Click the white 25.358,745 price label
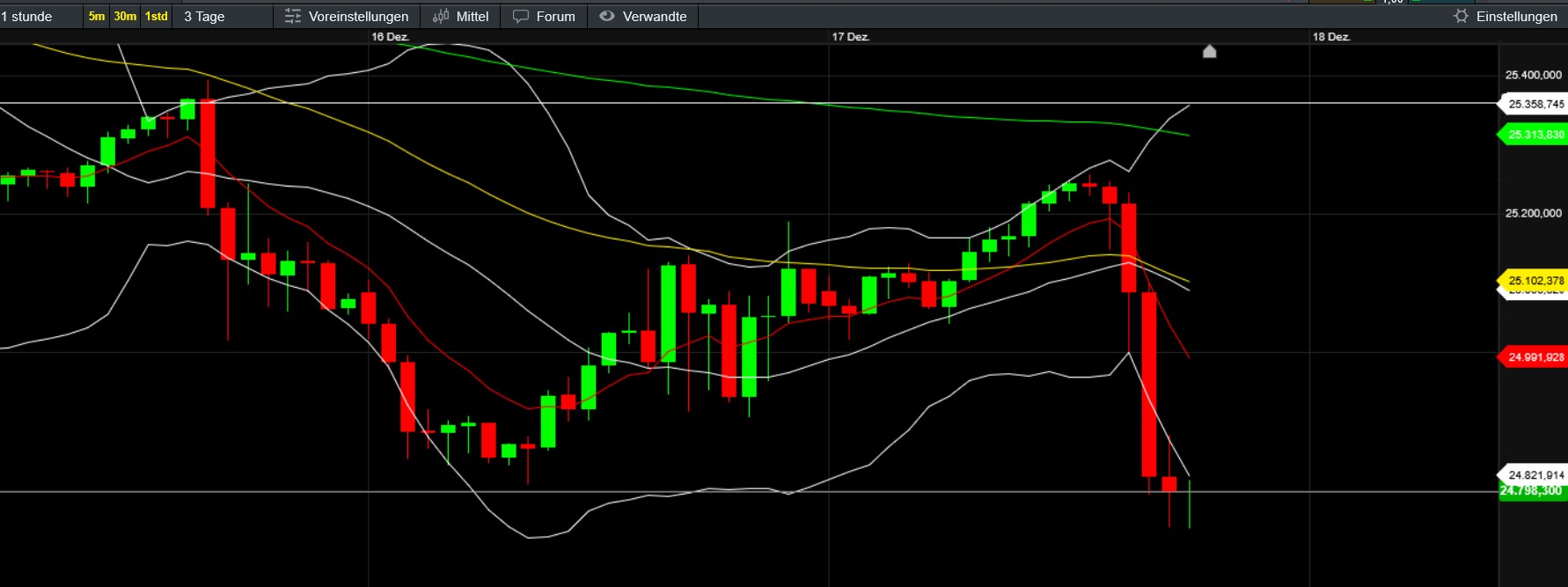Viewport: 1568px width, 587px height. (1535, 104)
